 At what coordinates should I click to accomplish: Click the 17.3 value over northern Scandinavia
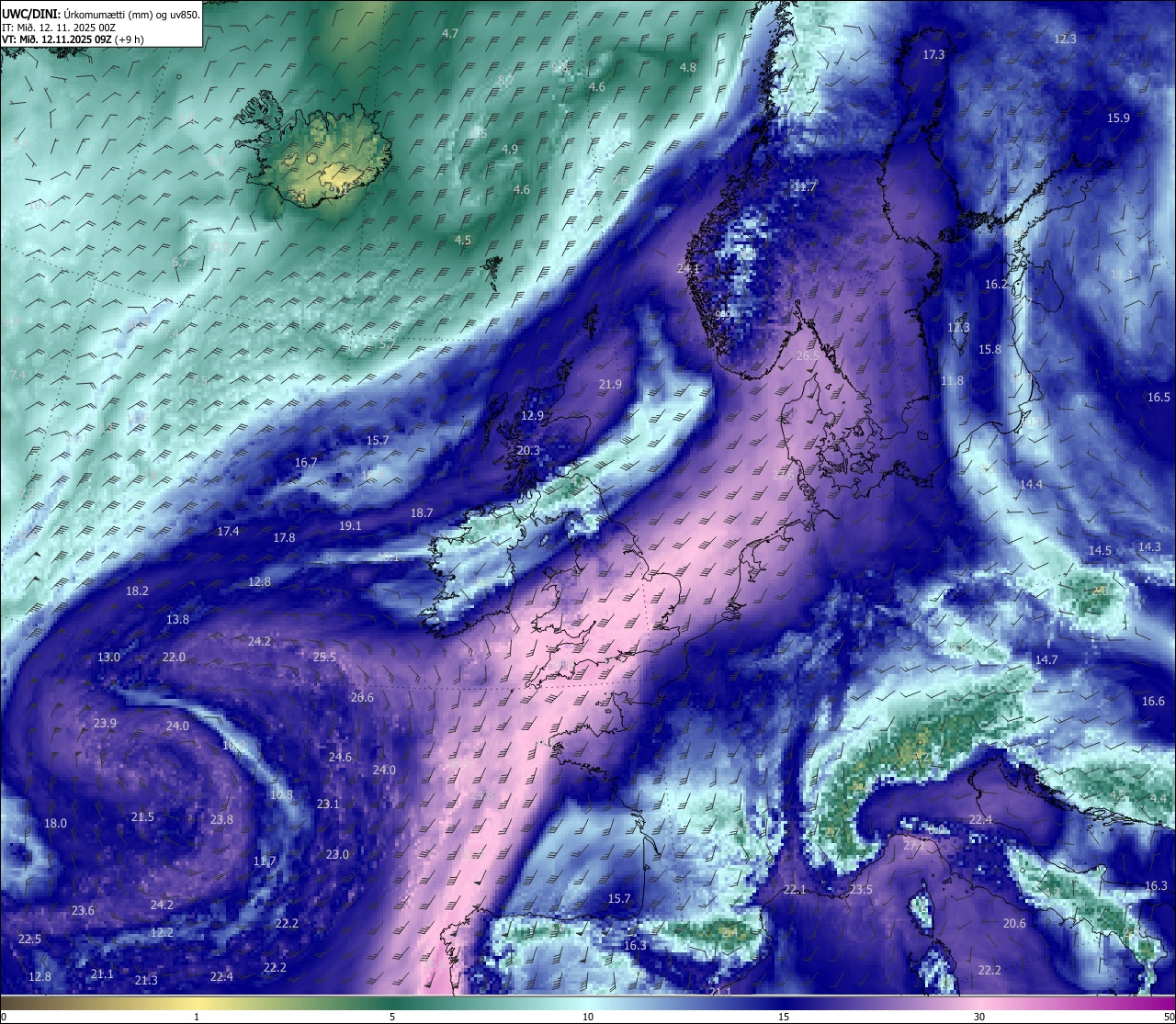933,55
